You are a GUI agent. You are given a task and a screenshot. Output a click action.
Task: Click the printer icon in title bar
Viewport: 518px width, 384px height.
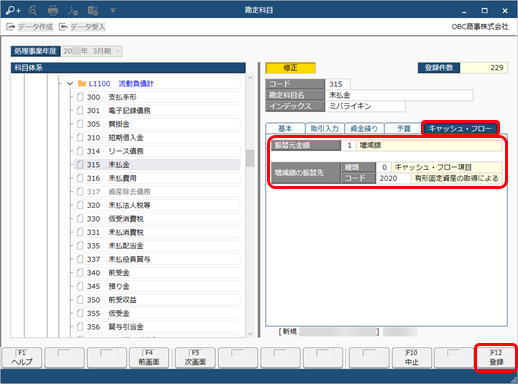53,11
